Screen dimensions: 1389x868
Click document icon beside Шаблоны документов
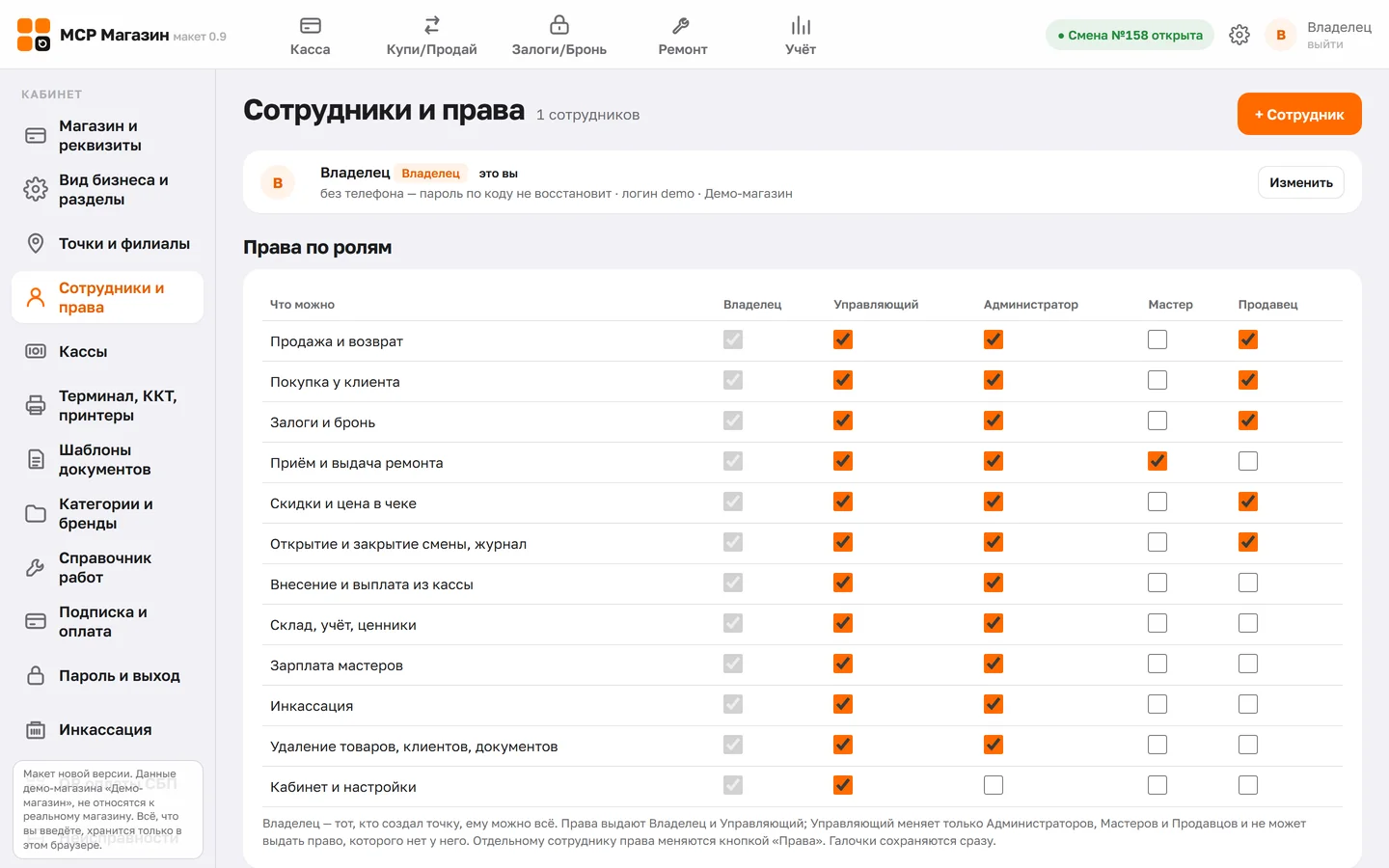(x=36, y=460)
